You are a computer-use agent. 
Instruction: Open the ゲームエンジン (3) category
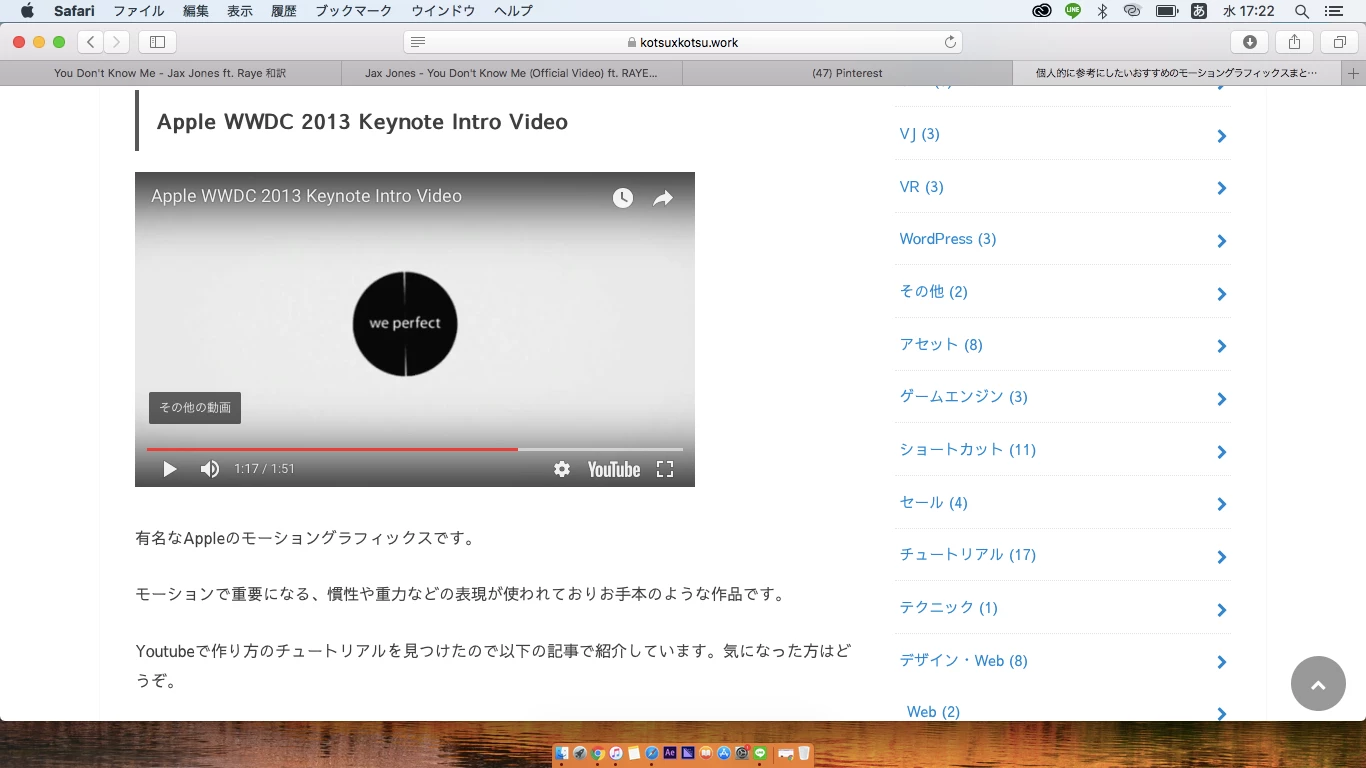click(964, 397)
